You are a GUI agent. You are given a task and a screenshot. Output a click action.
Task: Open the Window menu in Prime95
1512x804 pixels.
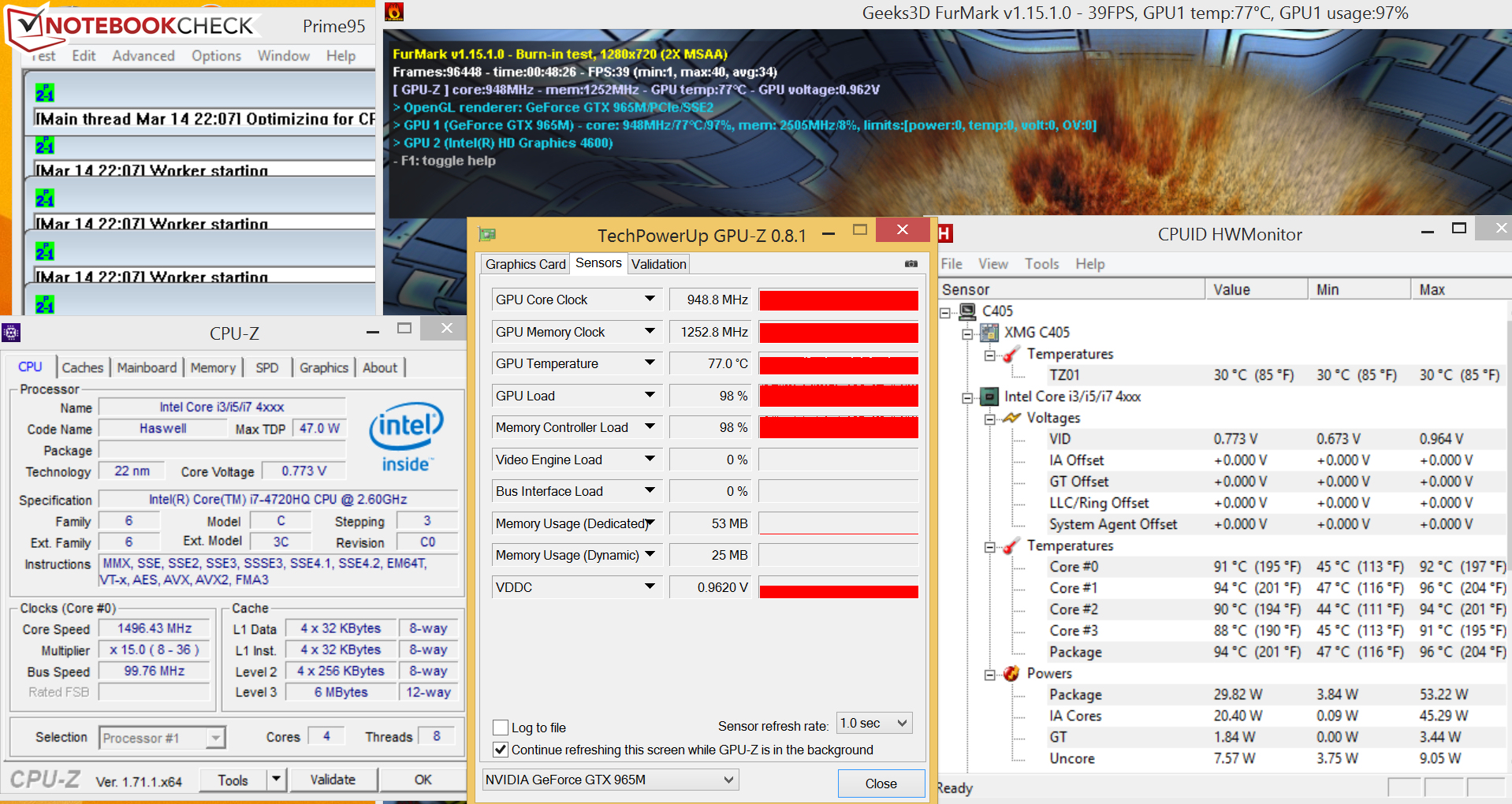click(284, 56)
